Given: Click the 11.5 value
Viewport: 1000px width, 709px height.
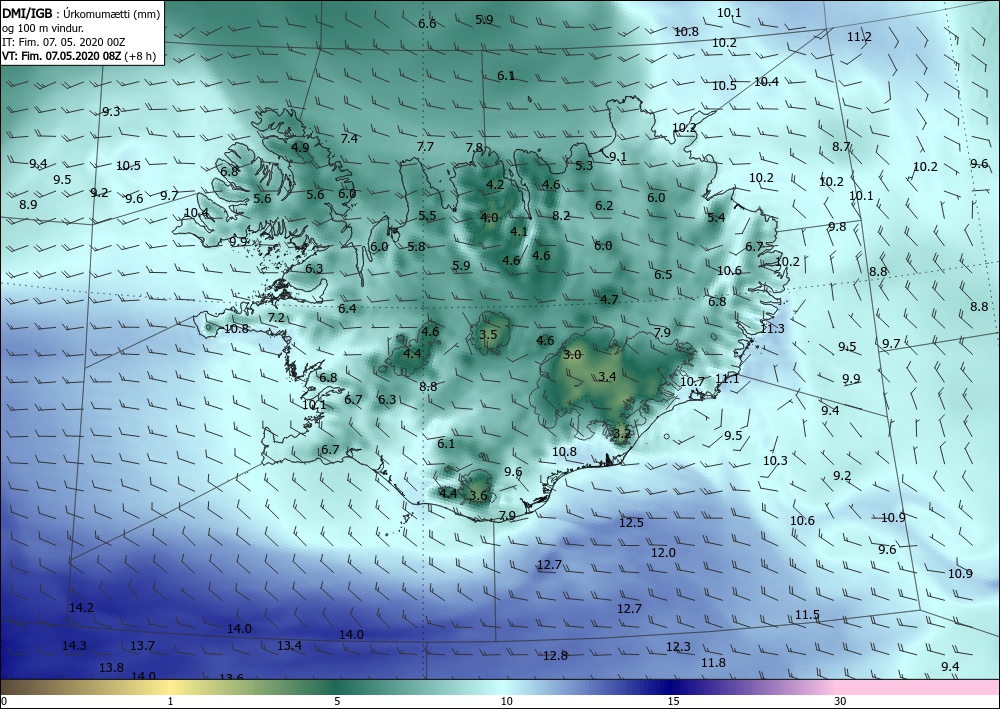Looking at the screenshot, I should point(807,615).
